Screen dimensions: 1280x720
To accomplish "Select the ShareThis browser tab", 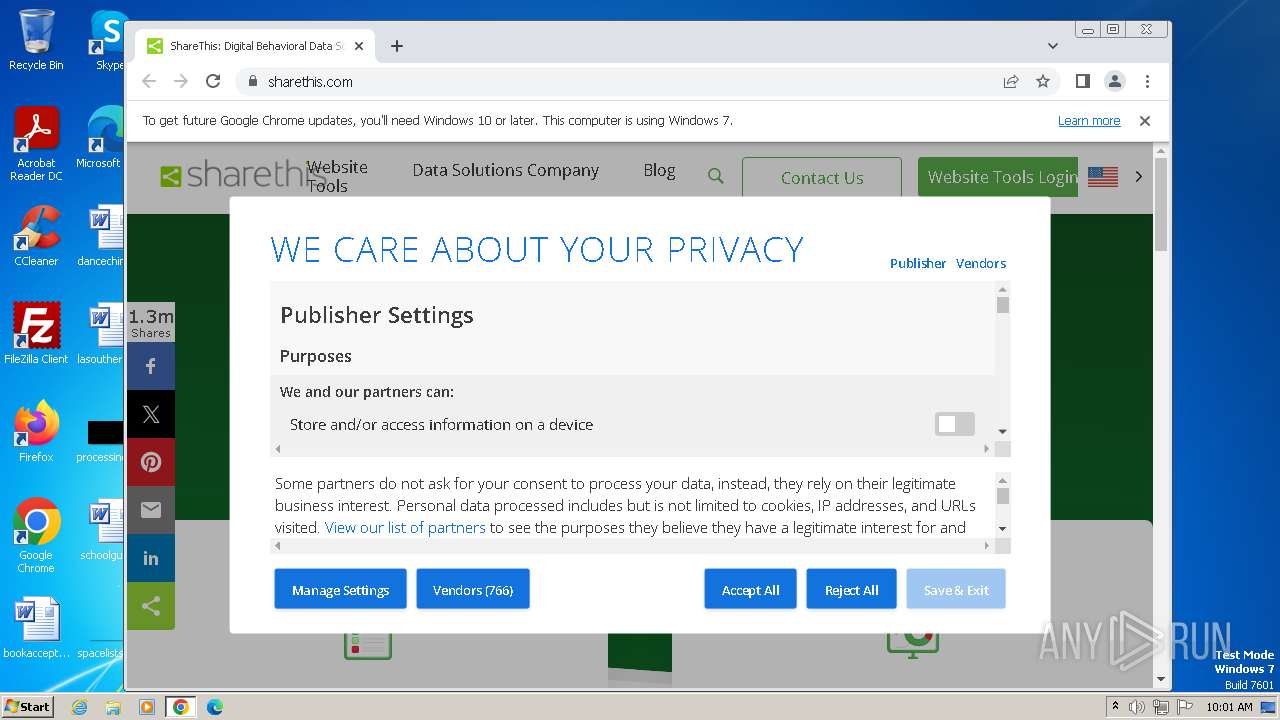I will 256,46.
